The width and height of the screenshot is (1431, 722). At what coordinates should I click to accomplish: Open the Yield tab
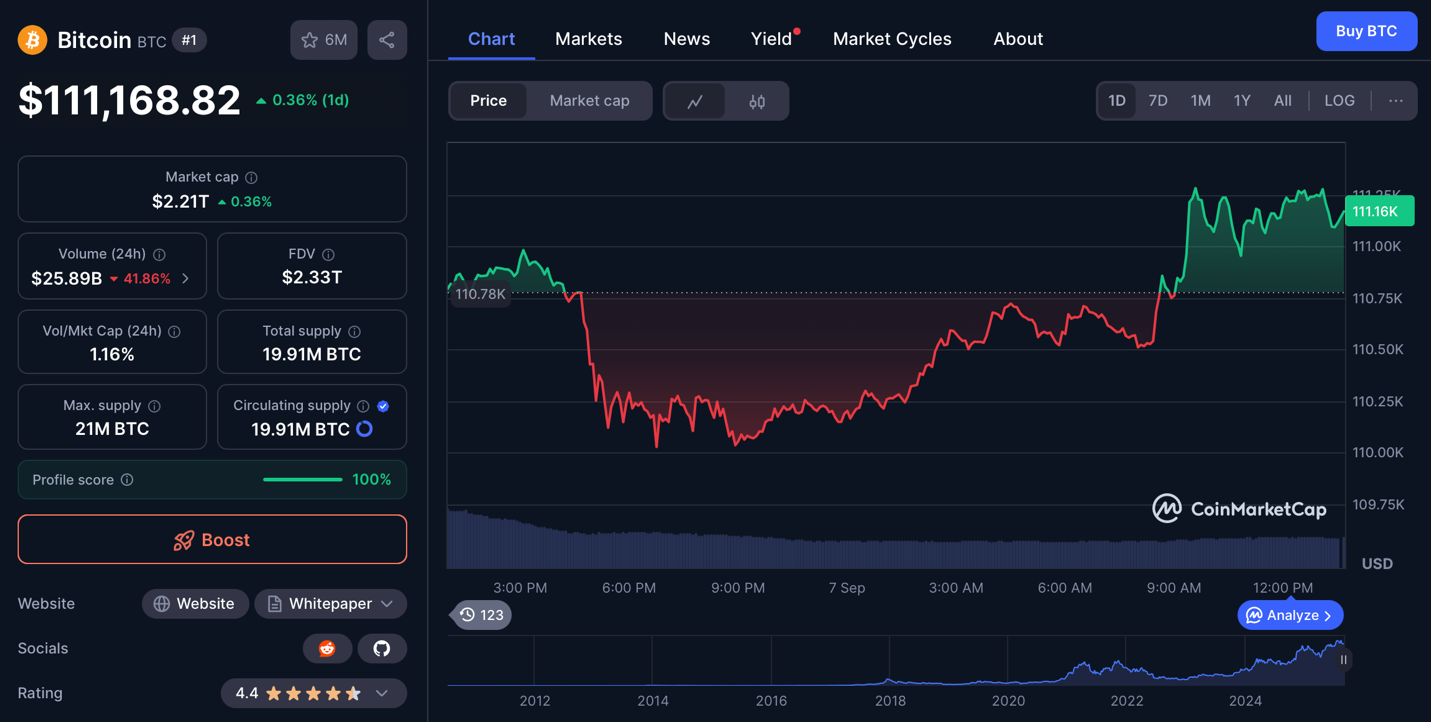pos(772,39)
